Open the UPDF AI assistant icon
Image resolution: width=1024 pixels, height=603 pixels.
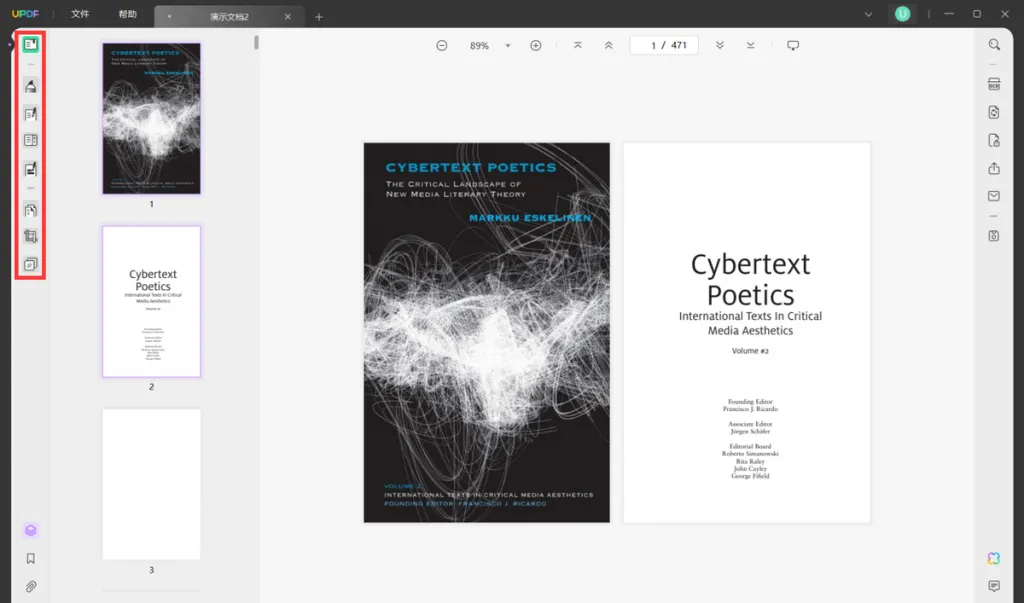click(994, 559)
